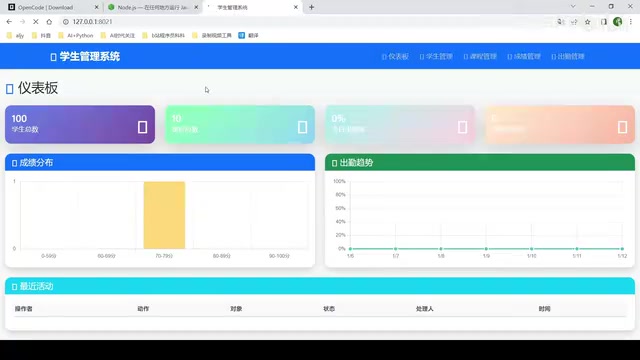Close the OpenCode Download tab
Viewport: 640px width, 360px height.
click(x=96, y=7)
